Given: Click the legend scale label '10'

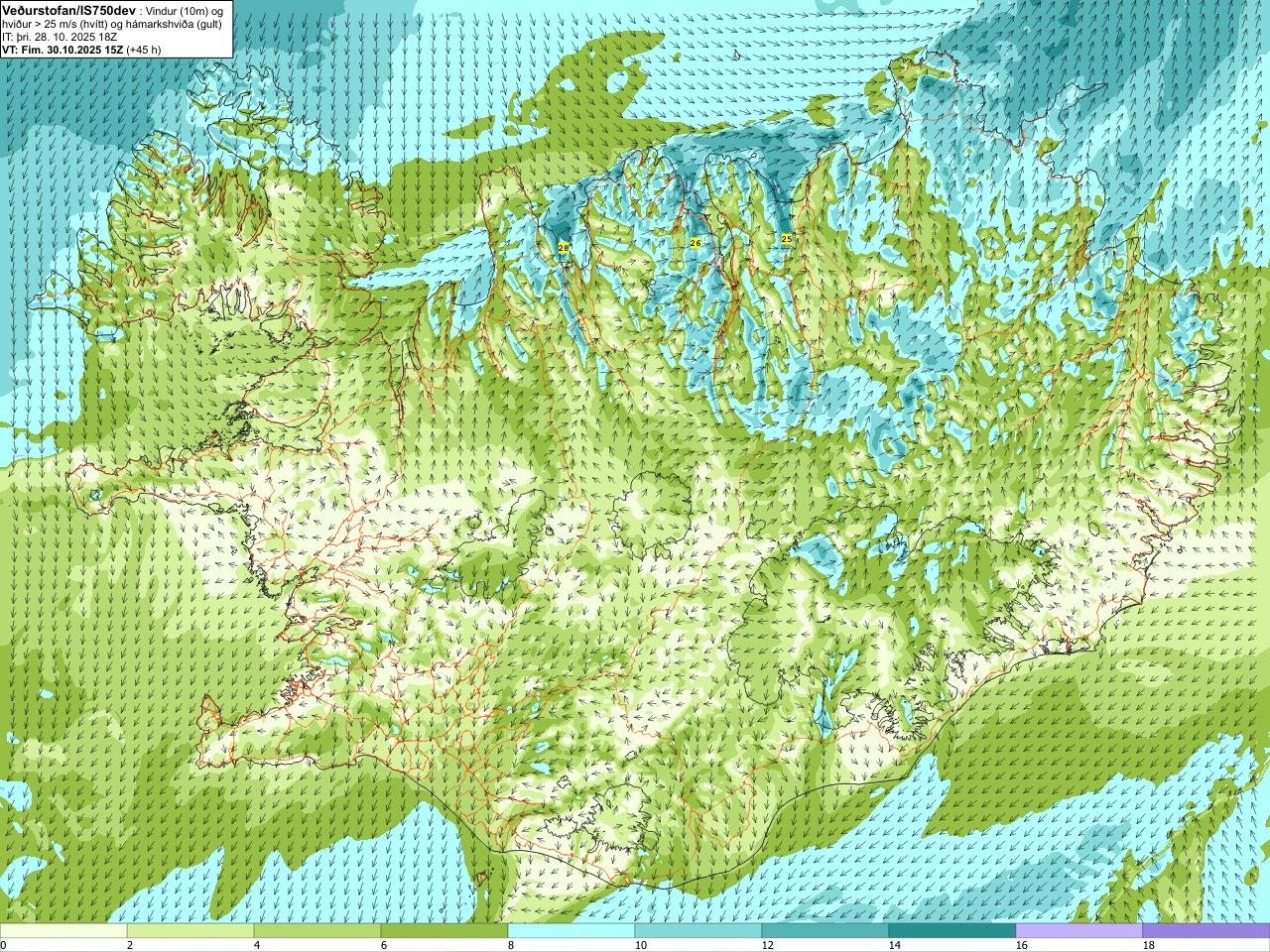Looking at the screenshot, I should pyautogui.click(x=640, y=946).
